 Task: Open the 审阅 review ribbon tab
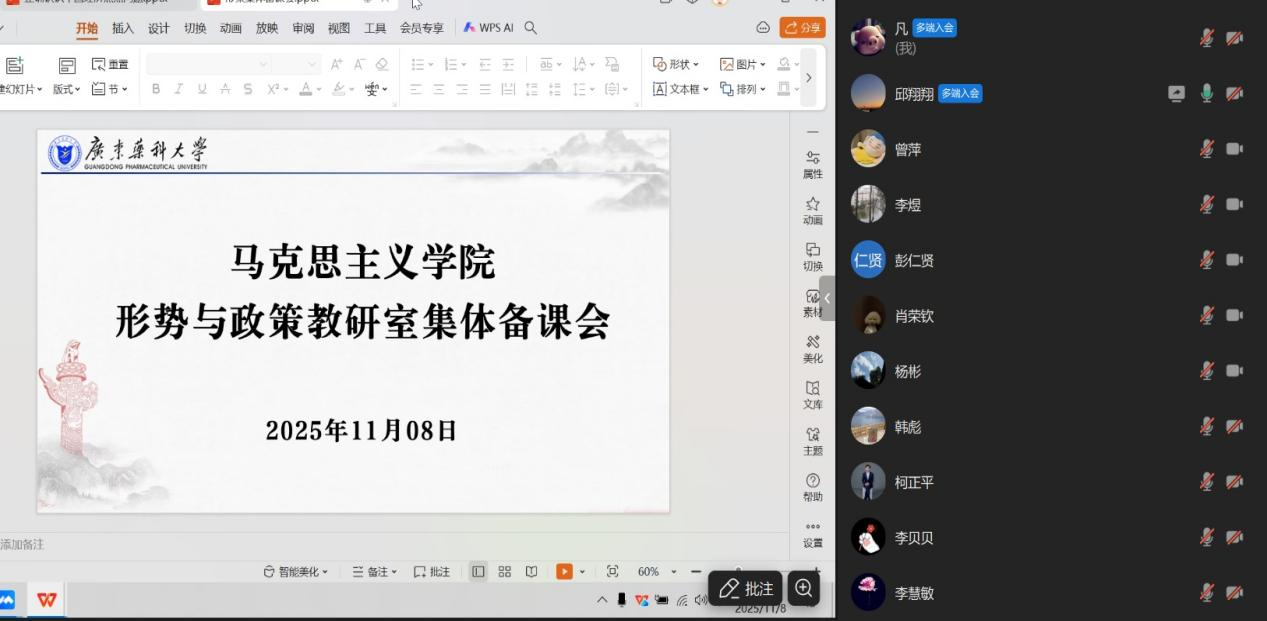click(303, 28)
